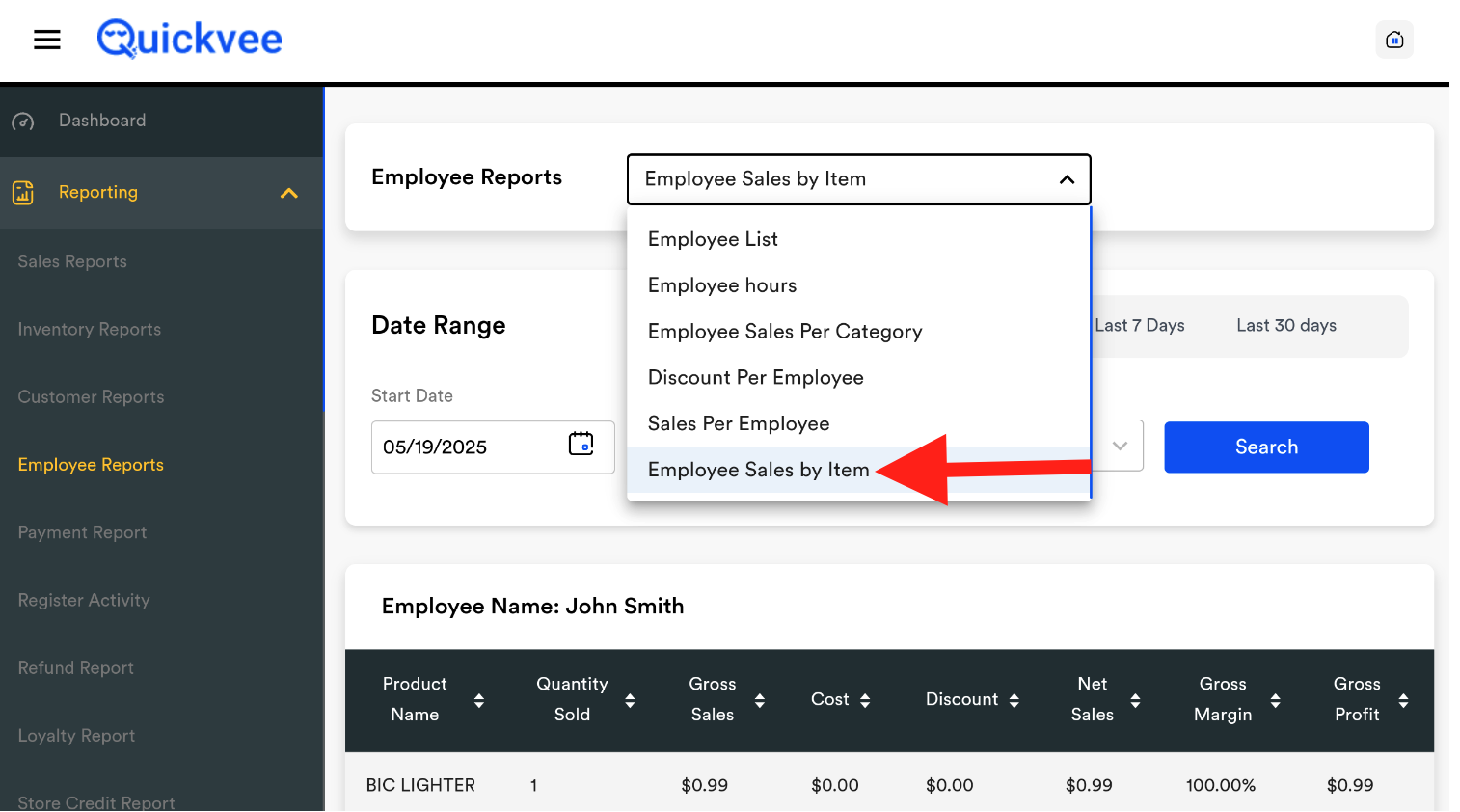Click the blue Search button
1460x812 pixels.
[x=1265, y=447]
